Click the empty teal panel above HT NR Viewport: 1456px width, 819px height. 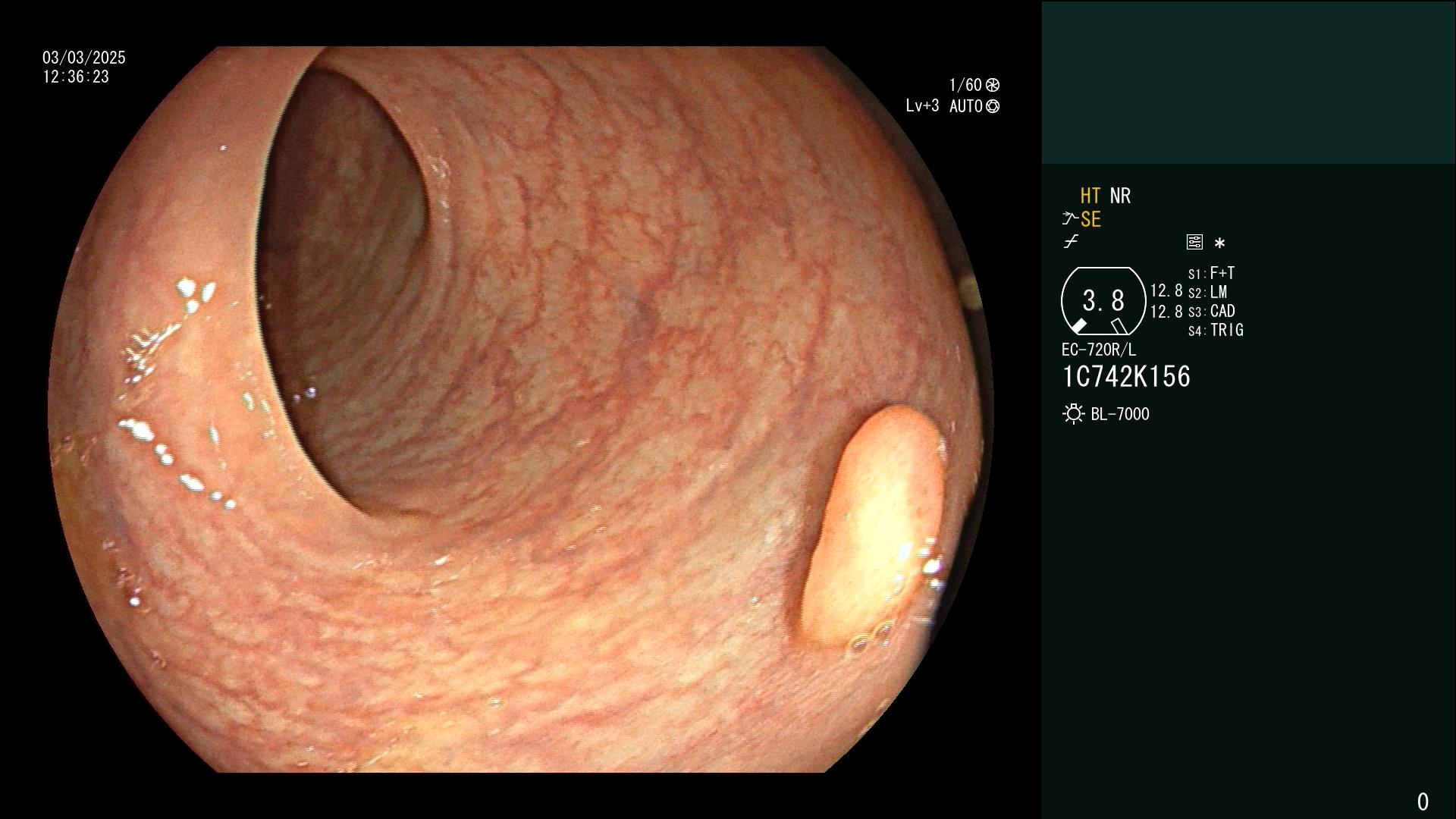(1248, 82)
